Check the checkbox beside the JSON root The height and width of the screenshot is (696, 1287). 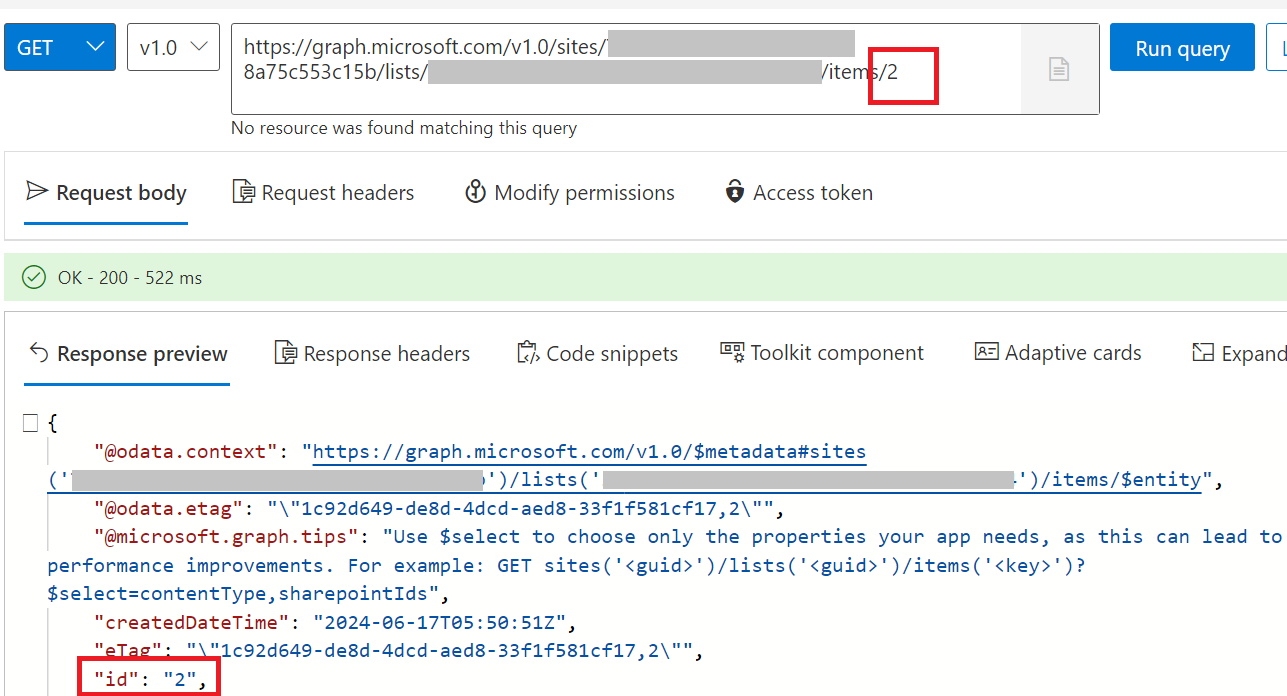[30, 422]
